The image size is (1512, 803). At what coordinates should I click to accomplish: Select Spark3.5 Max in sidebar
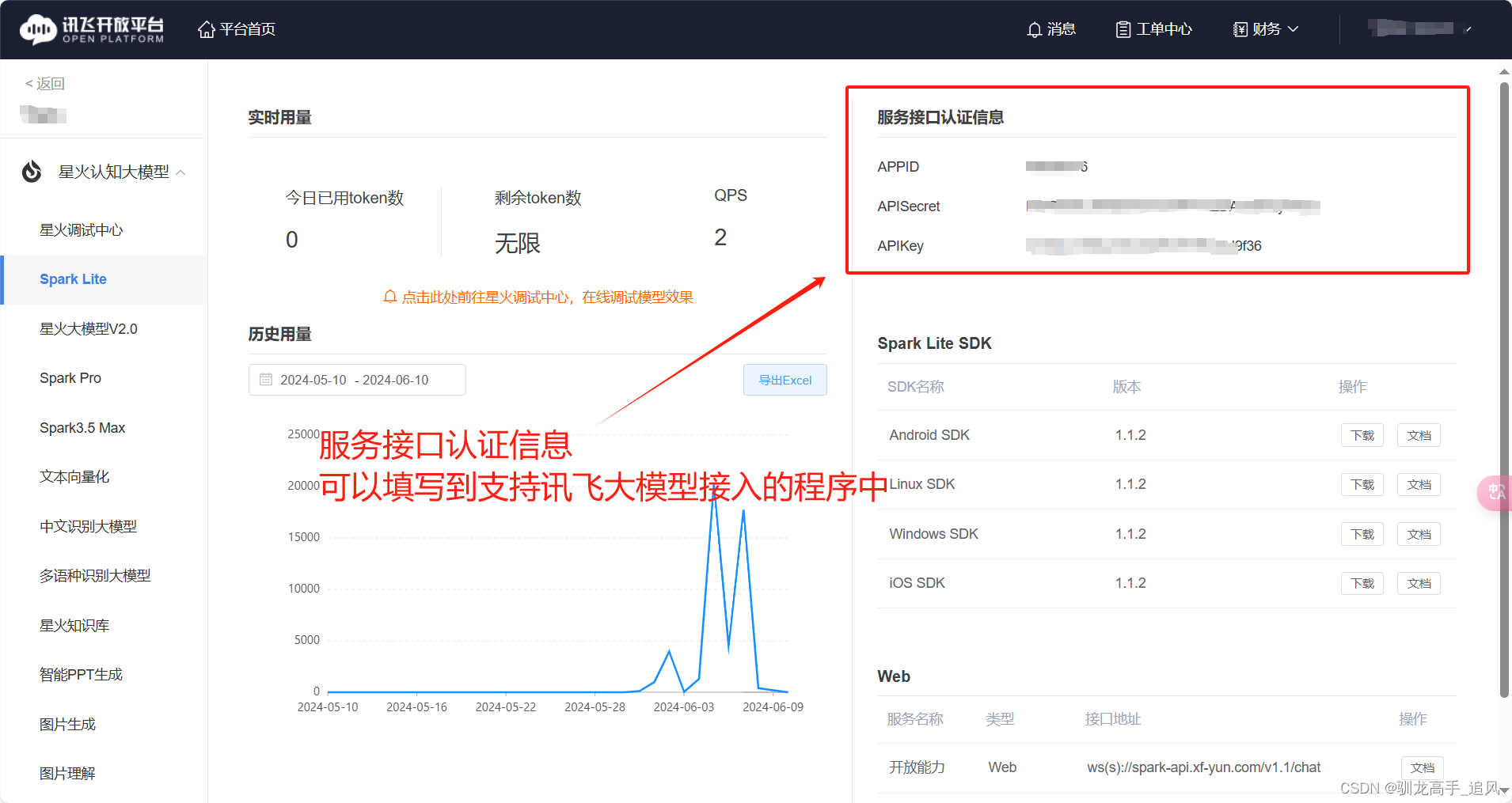point(82,428)
